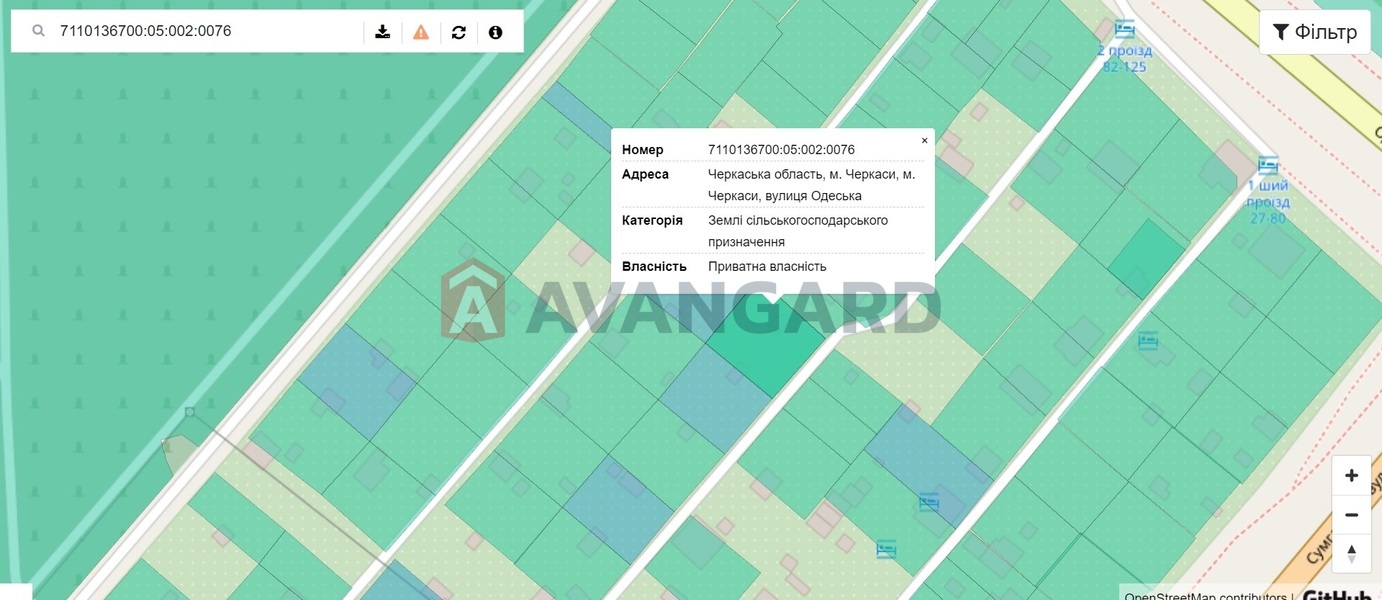Click the 2 проїзд 82-125 map label
This screenshot has width=1382, height=600.
pos(1124,58)
